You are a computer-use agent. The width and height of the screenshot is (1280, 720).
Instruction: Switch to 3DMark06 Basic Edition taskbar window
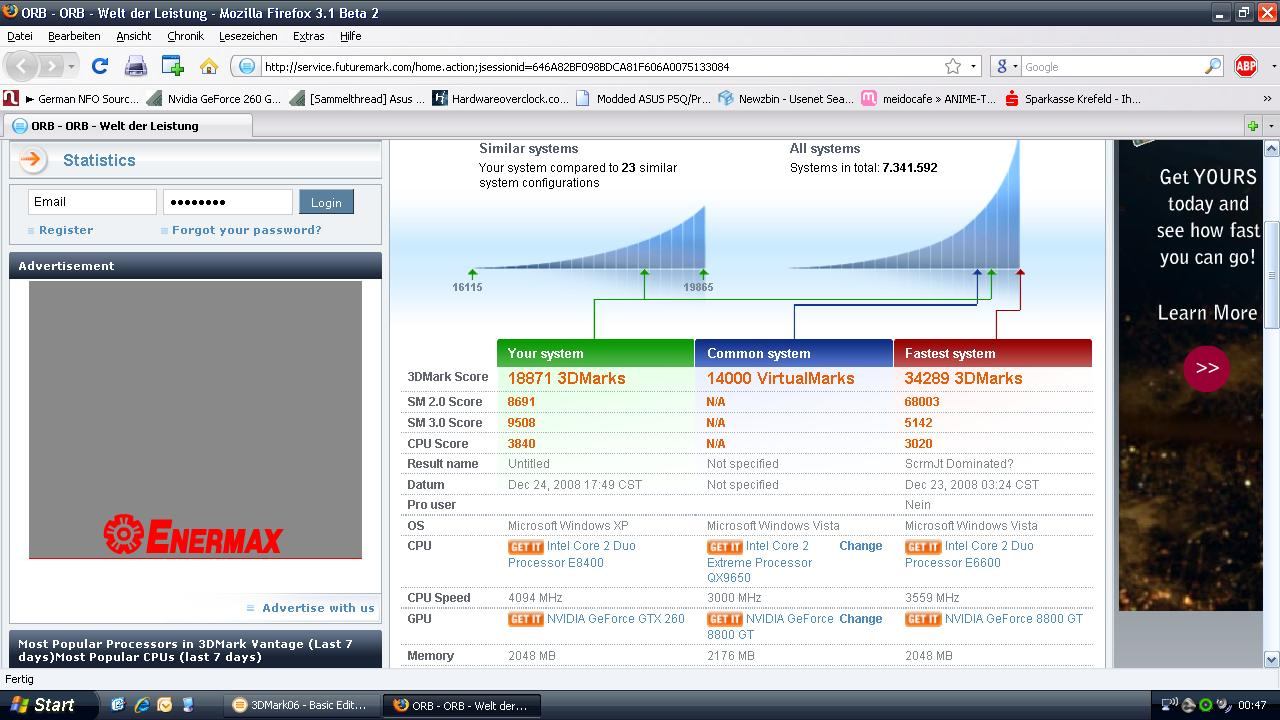point(303,705)
